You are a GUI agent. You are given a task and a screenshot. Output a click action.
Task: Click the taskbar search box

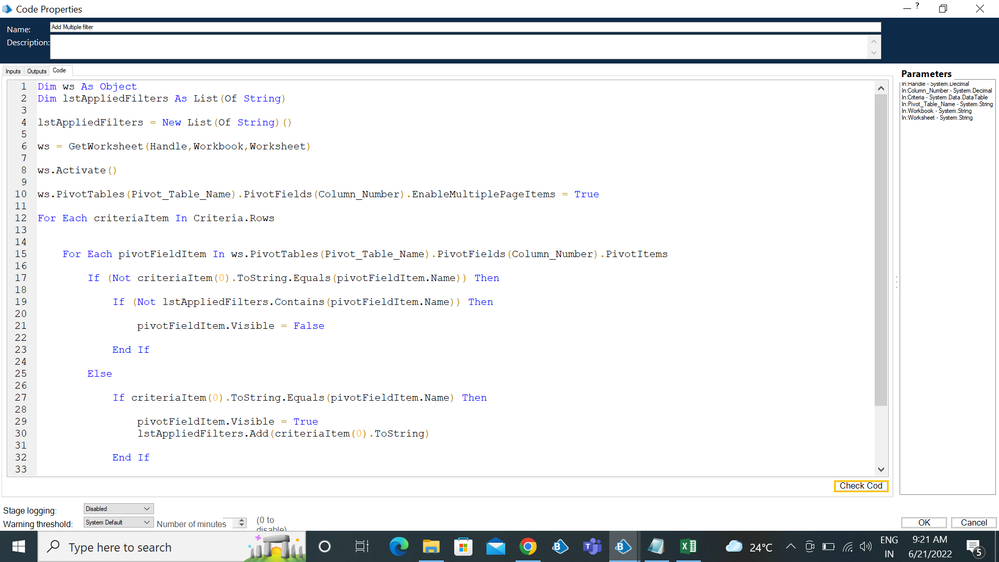[171, 547]
